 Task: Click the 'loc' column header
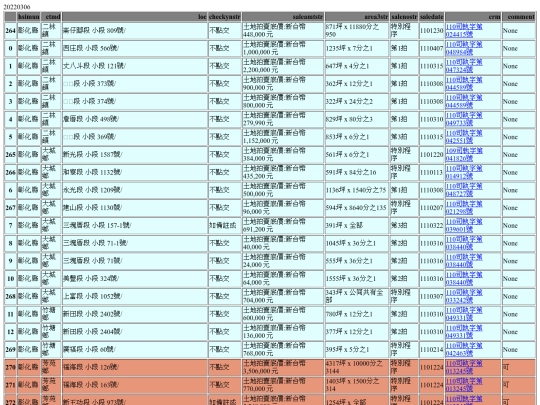point(135,17)
